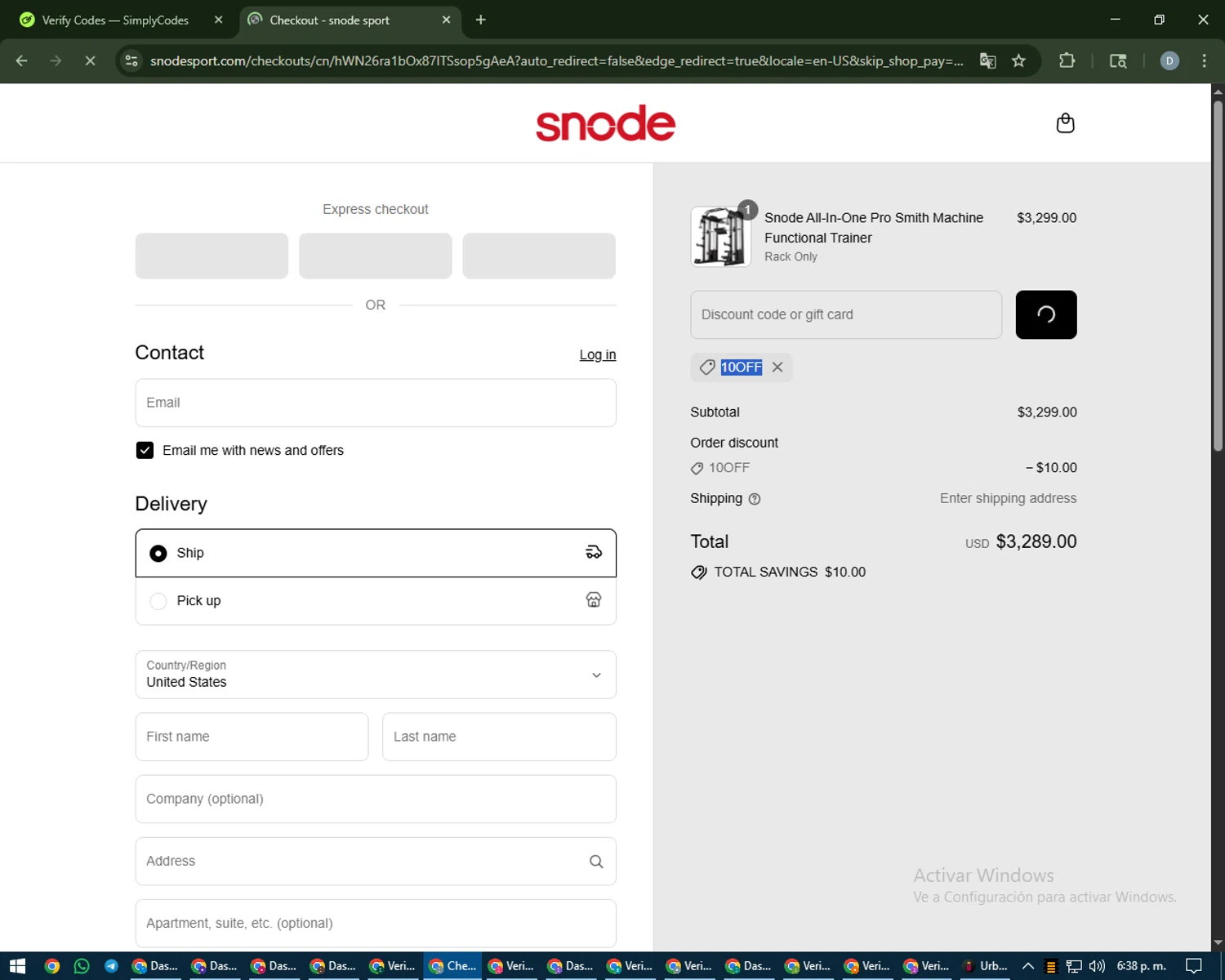1225x980 pixels.
Task: Click the Discount code or gift card field
Action: tap(846, 314)
